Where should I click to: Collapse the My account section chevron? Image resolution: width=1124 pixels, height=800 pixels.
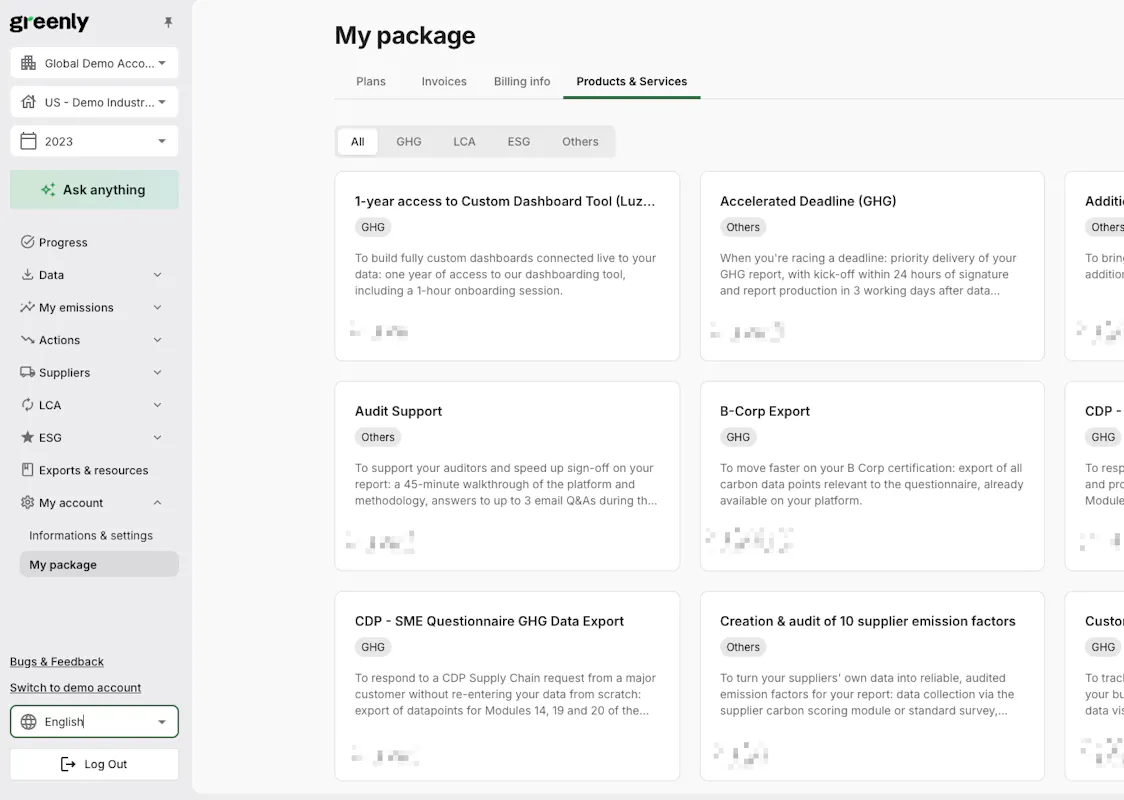(x=158, y=503)
